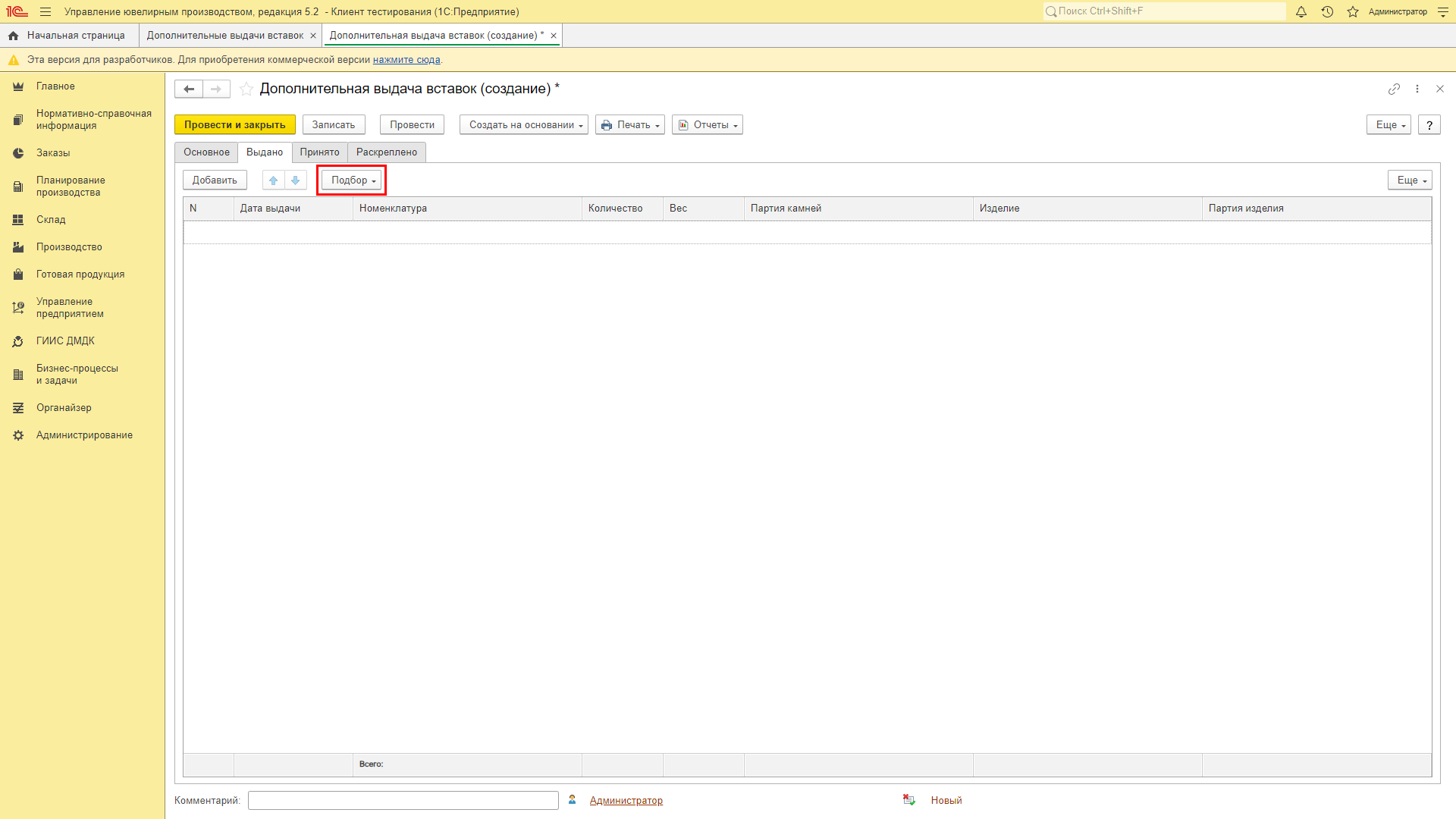Click the 1C logo icon
Image resolution: width=1456 pixels, height=819 pixels.
coord(17,11)
